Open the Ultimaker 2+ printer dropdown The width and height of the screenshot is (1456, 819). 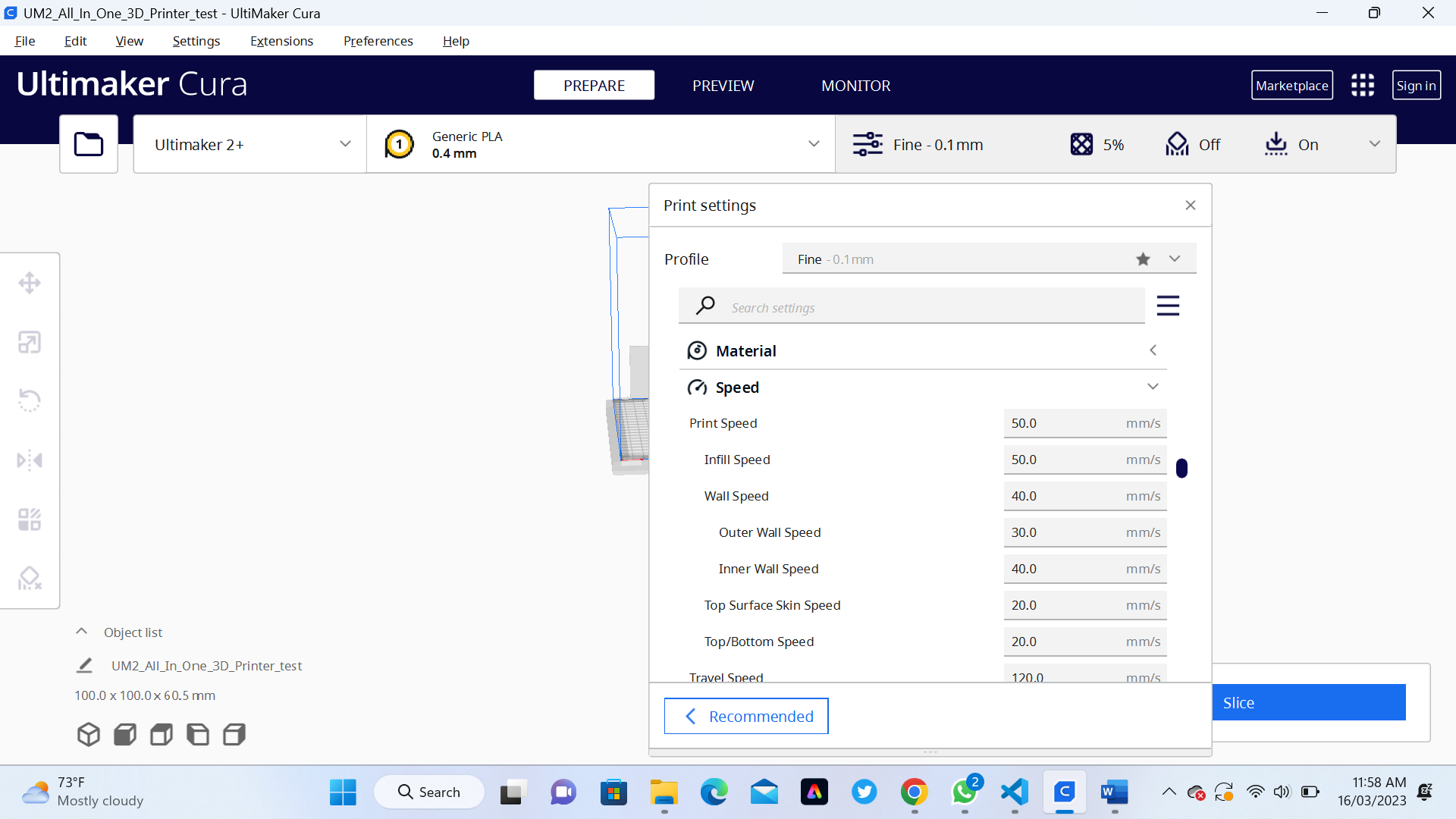tap(250, 144)
